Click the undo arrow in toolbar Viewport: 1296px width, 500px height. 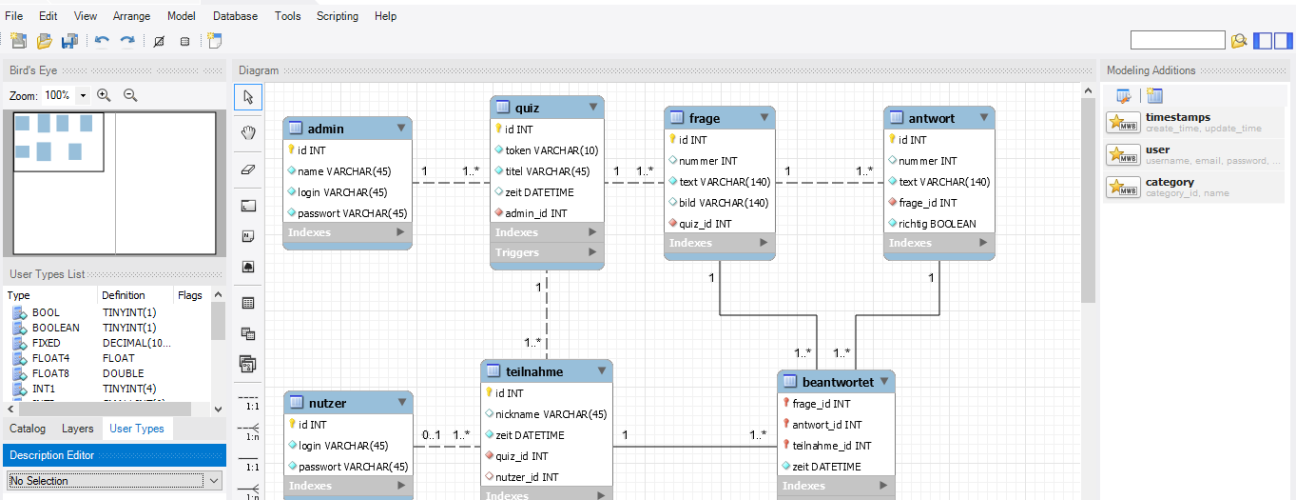(102, 41)
